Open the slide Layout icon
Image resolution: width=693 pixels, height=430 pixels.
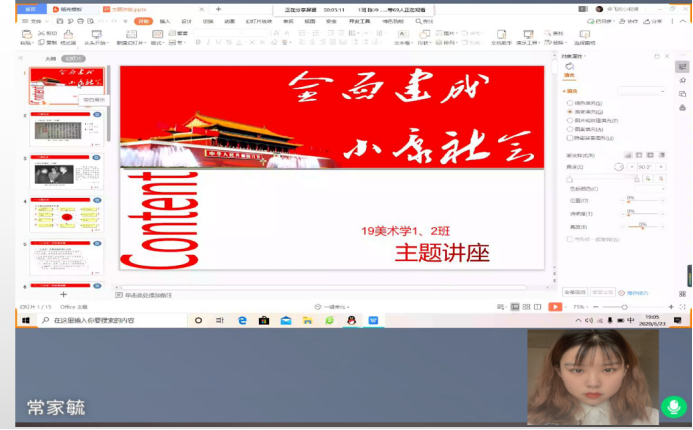coord(157,34)
